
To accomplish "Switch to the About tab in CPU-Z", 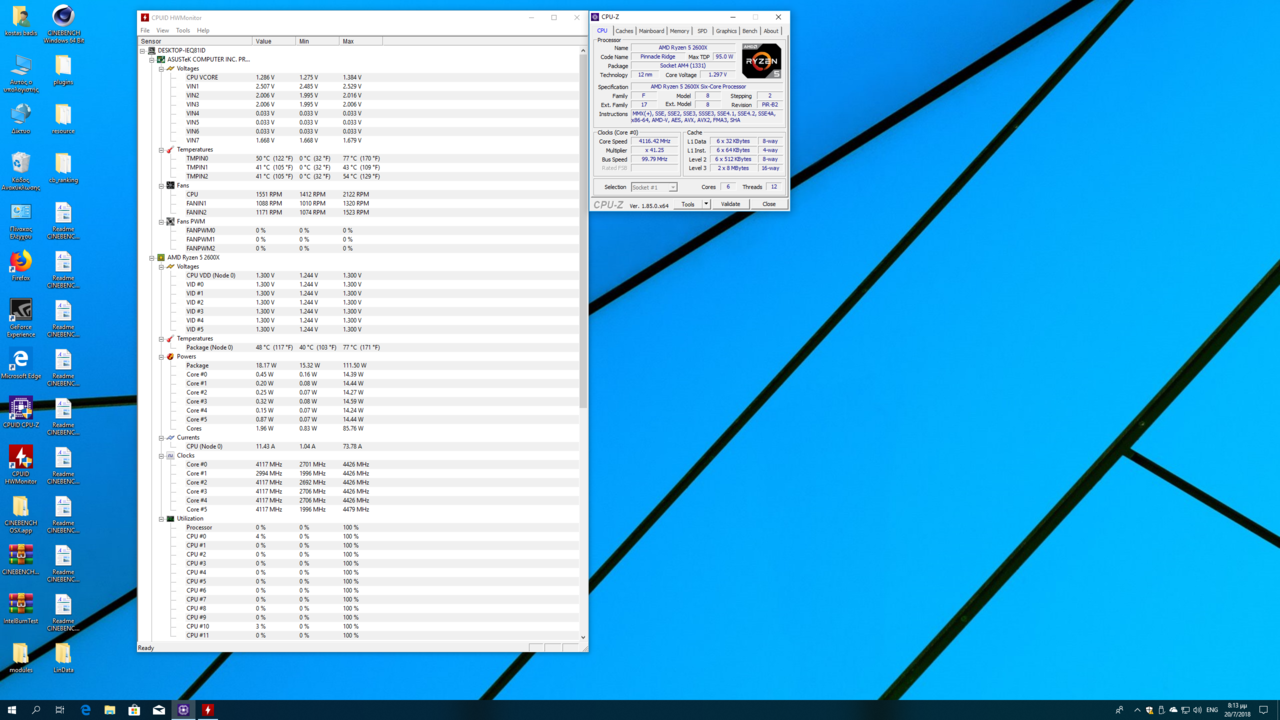I will [771, 31].
